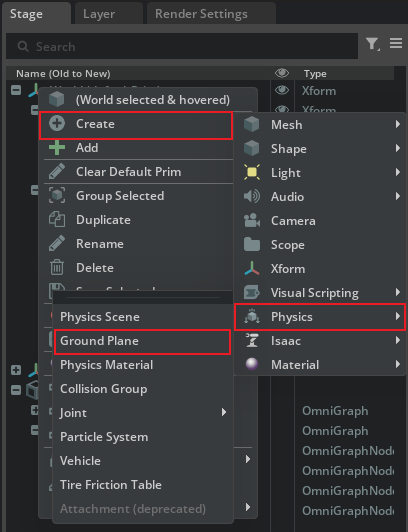Toggle visibility eye for World row

(x=282, y=90)
